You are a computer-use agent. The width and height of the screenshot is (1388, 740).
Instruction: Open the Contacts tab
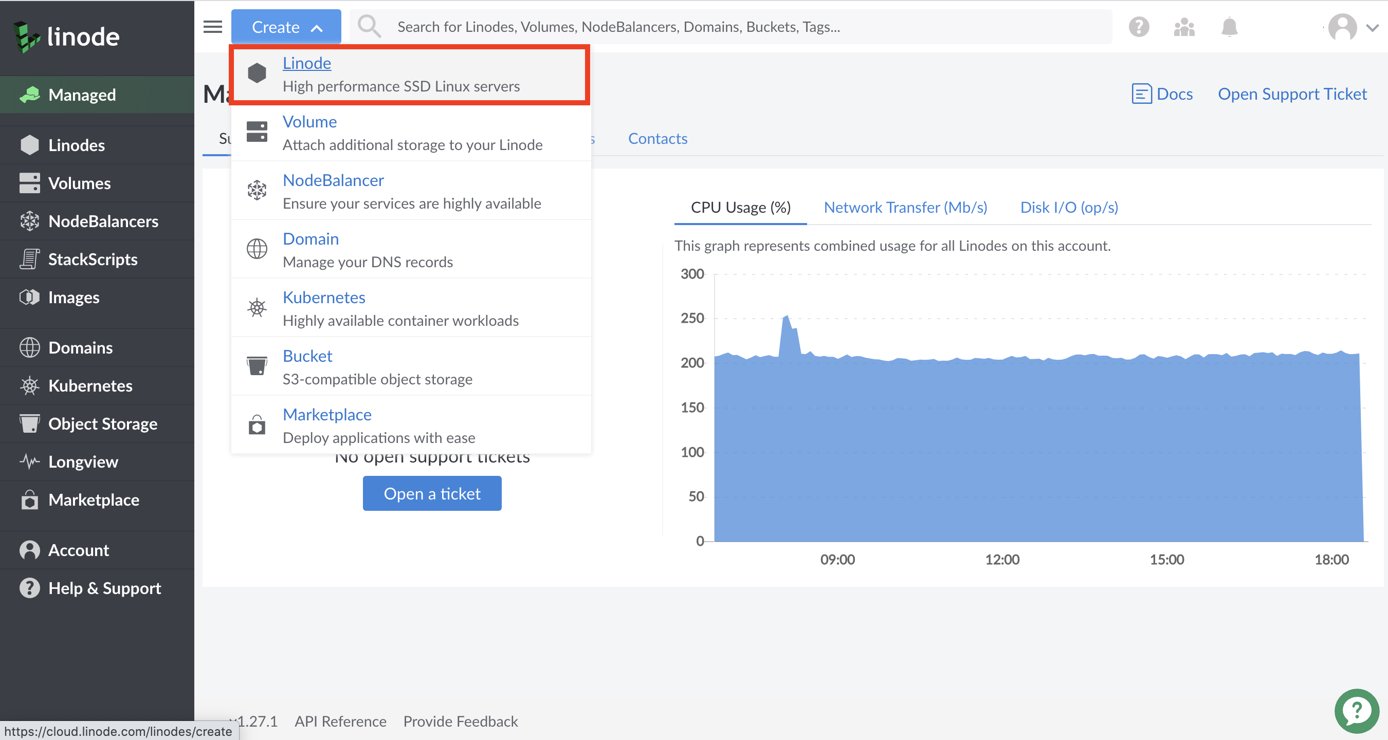pos(657,139)
